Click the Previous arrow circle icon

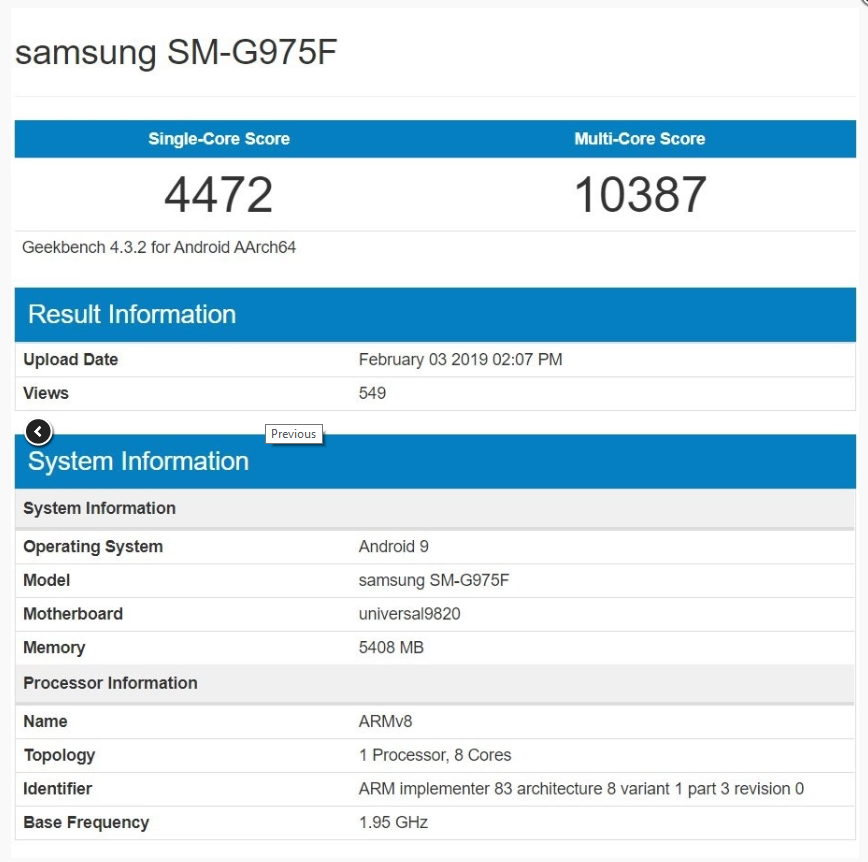pos(38,431)
